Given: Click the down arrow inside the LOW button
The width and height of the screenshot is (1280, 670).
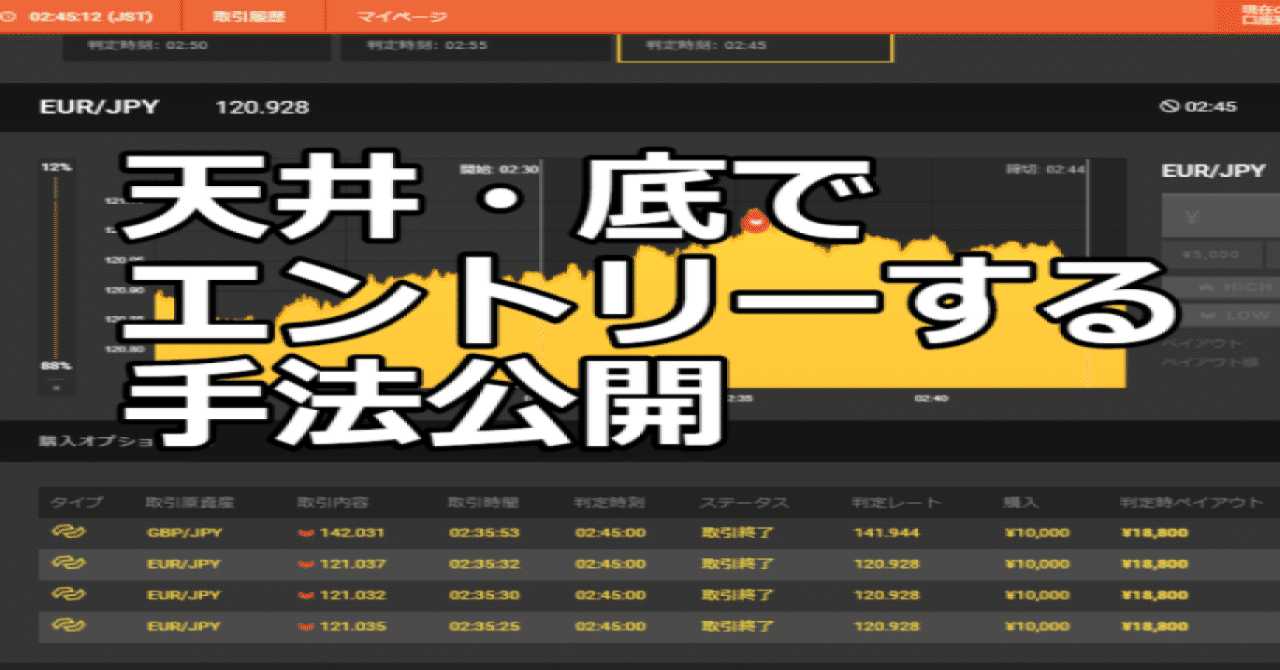Looking at the screenshot, I should click(x=1207, y=314).
